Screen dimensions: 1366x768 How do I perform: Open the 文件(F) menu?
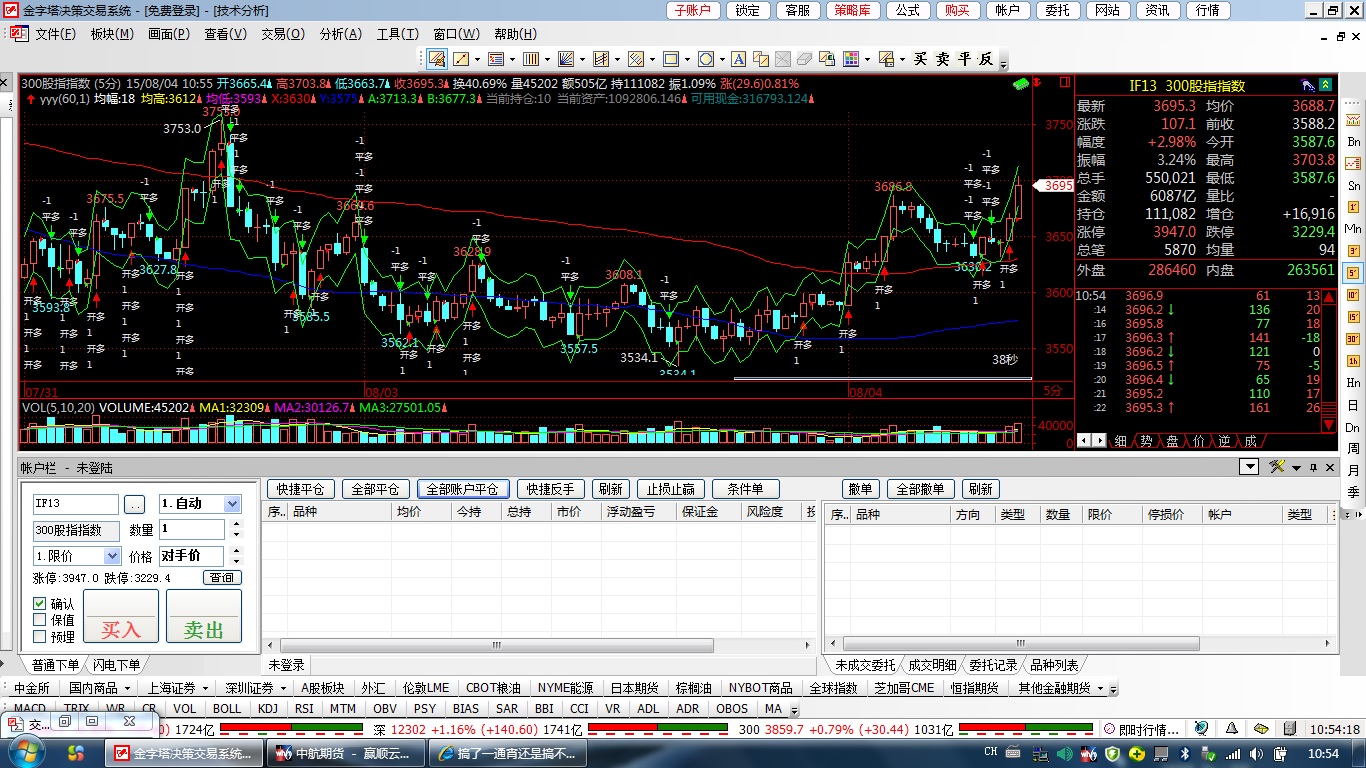[x=55, y=34]
